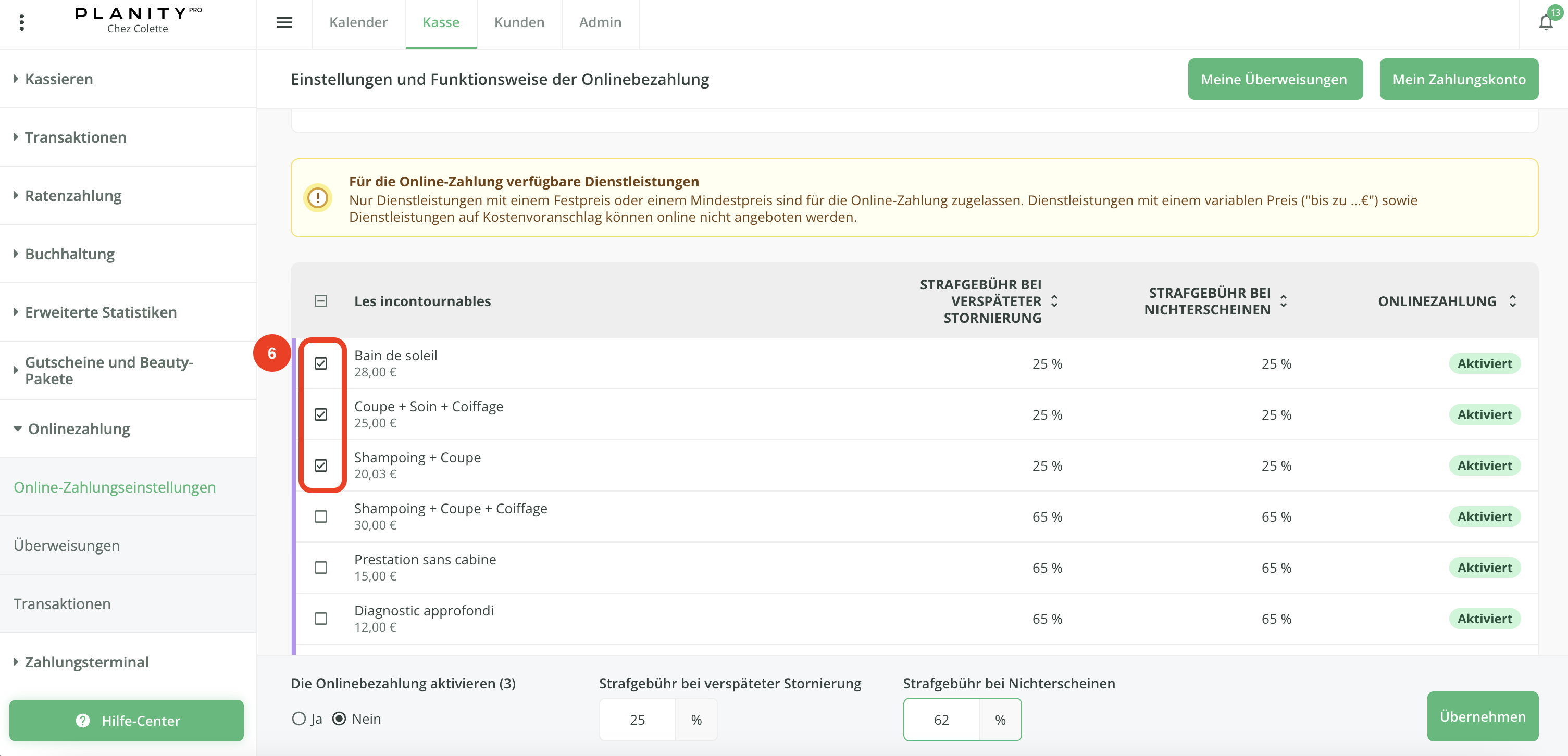Collapse the Onlinezahlung sidebar section
This screenshot has height=756, width=1568.
tap(79, 429)
